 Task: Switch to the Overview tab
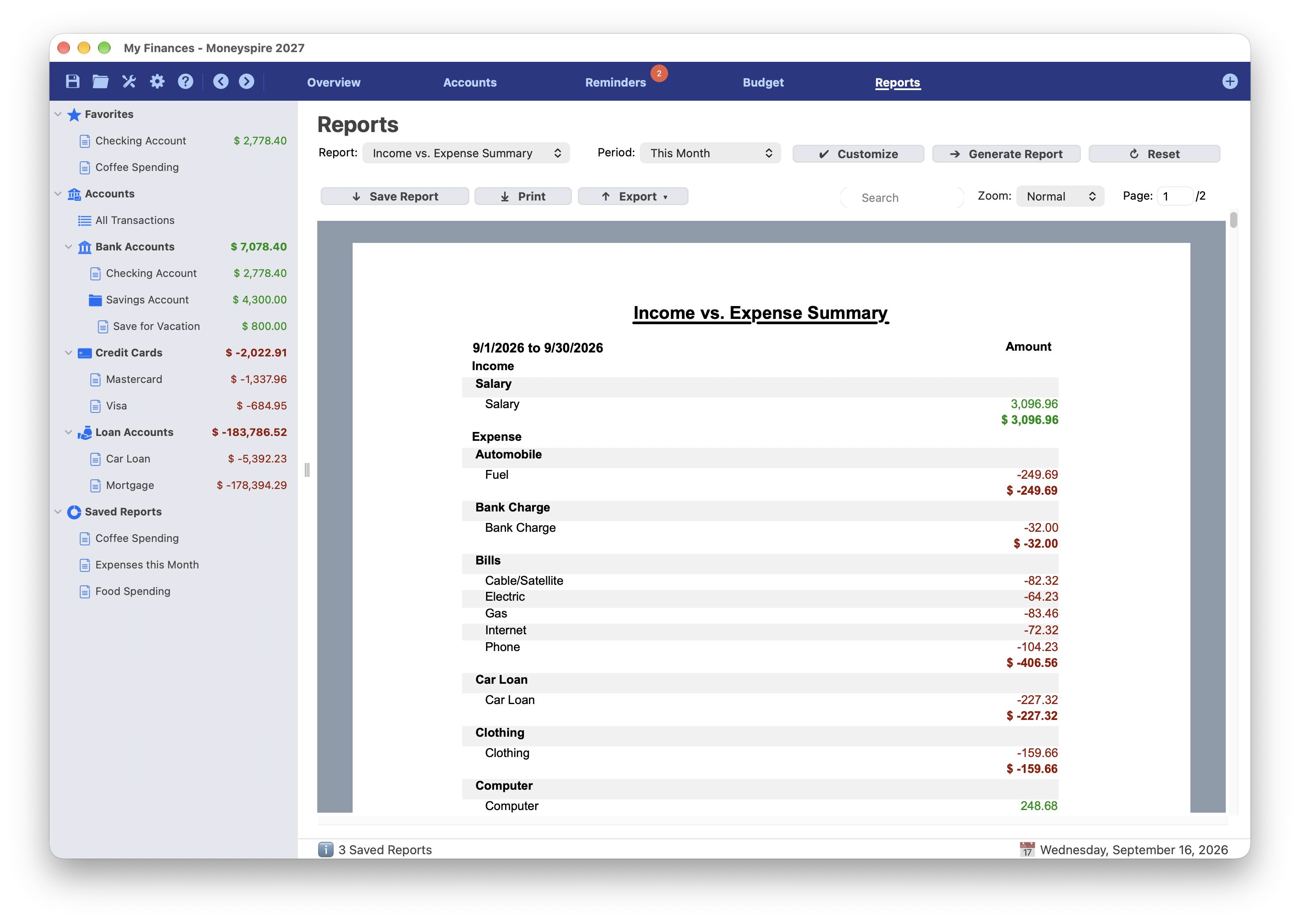click(334, 83)
